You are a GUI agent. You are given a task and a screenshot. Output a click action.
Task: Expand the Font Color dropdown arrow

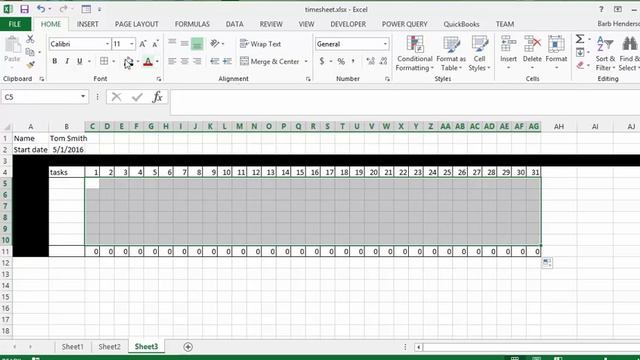pyautogui.click(x=157, y=62)
